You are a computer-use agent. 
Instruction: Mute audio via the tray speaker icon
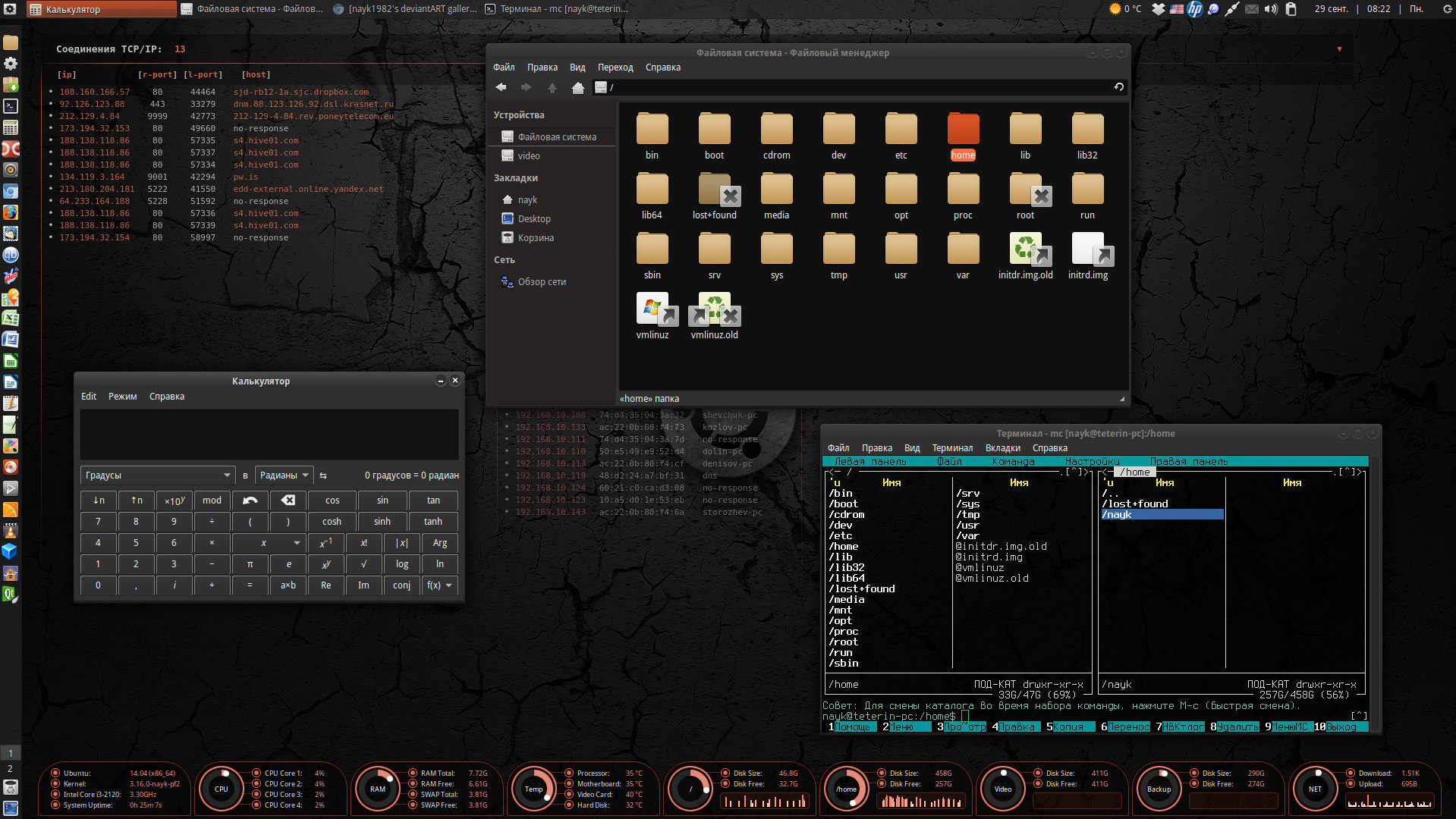[x=1270, y=9]
